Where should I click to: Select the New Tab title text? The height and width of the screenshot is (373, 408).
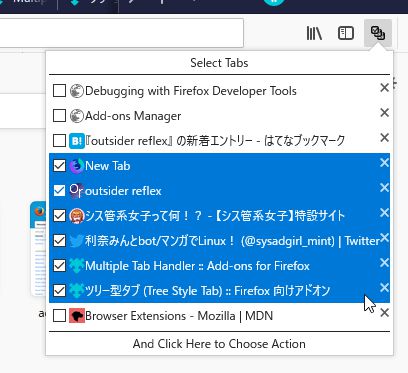point(107,166)
